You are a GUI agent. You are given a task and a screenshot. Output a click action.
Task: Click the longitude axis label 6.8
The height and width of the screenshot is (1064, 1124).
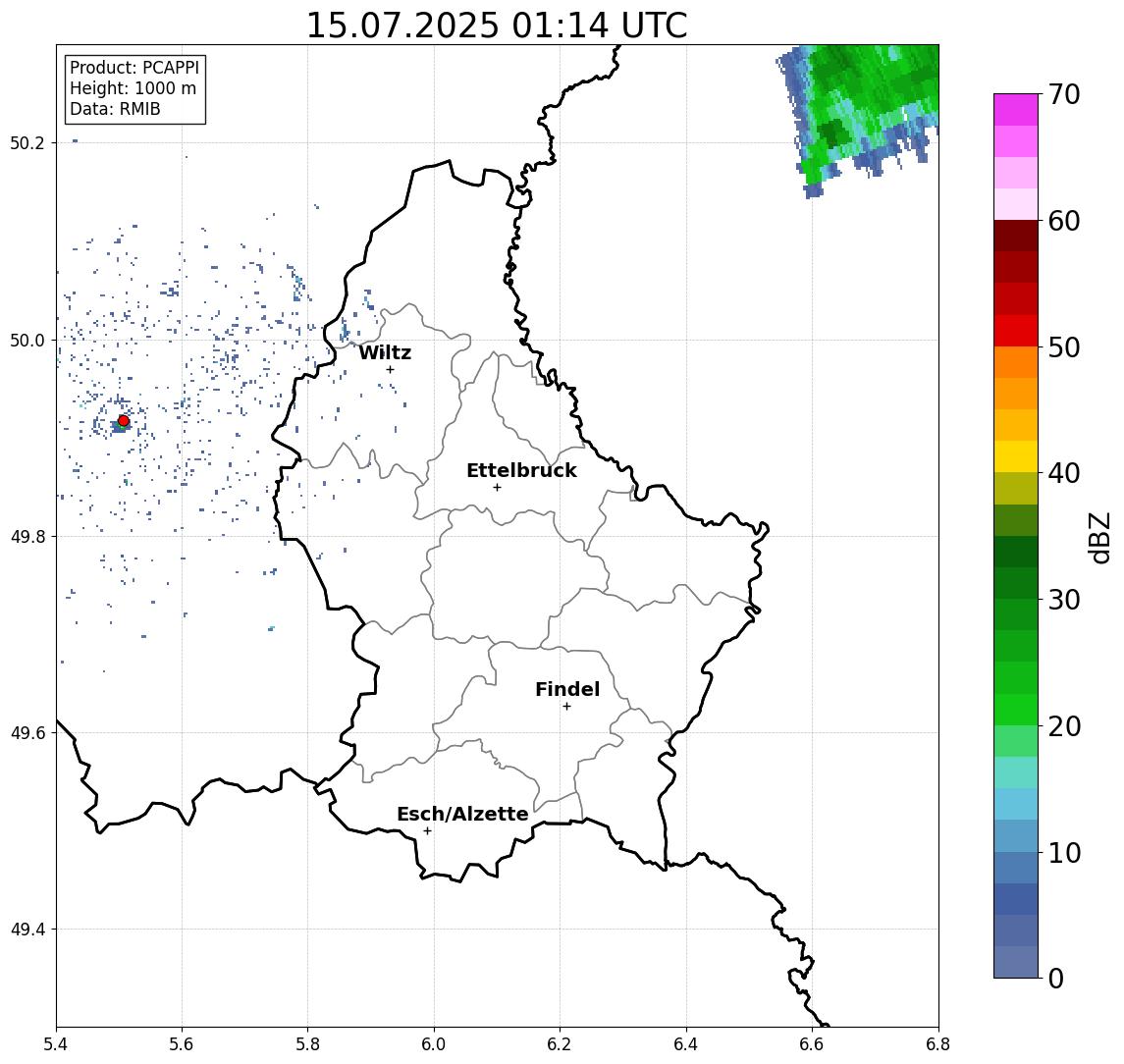pos(937,1044)
